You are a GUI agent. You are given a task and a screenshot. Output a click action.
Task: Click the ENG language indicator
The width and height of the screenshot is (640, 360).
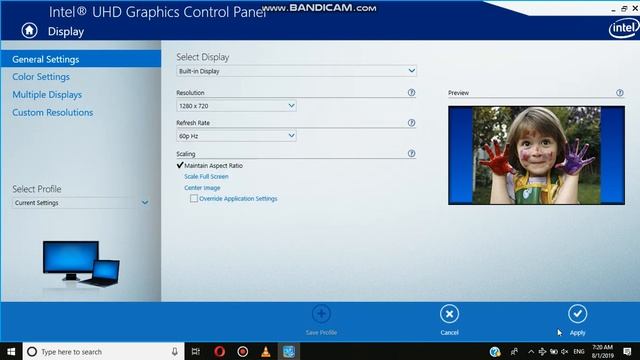[579, 351]
